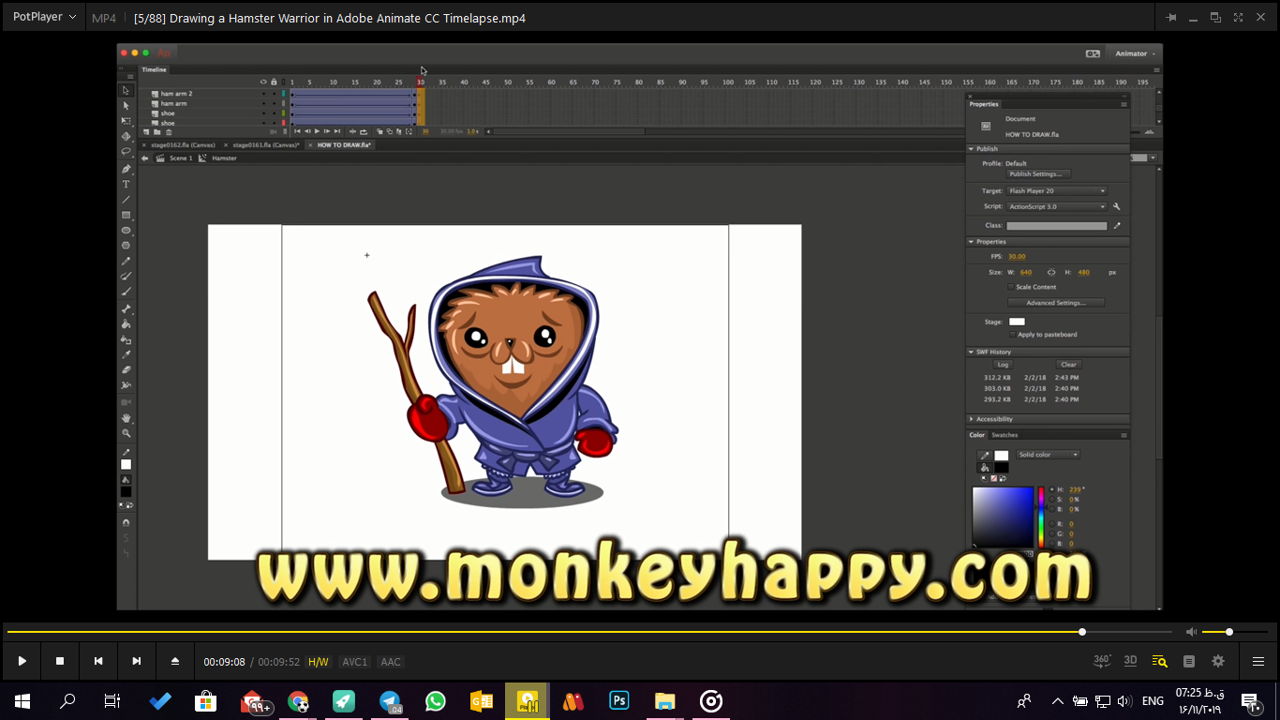Click the FPS value 30.00
The height and width of the screenshot is (720, 1280).
[1017, 257]
